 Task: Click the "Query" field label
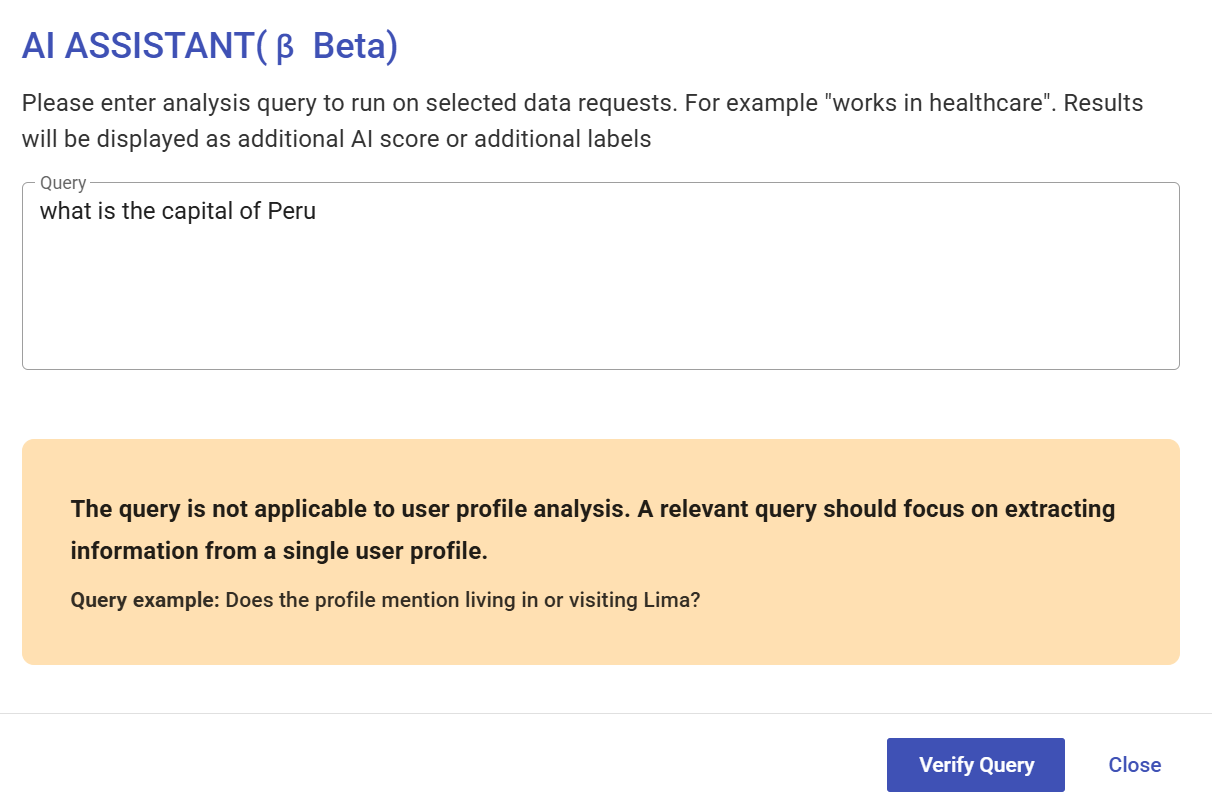click(63, 183)
